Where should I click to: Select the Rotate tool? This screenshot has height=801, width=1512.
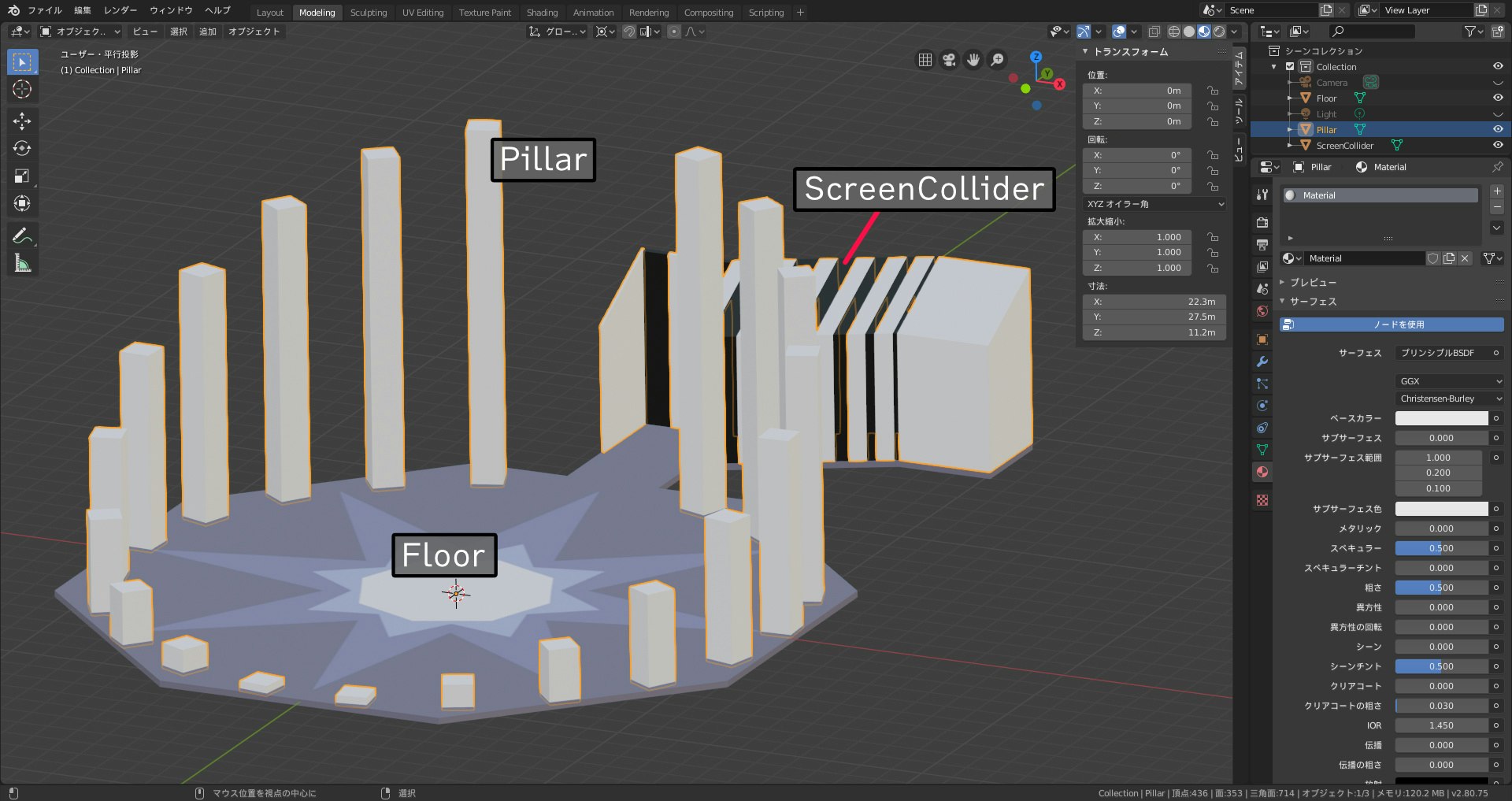(22, 148)
